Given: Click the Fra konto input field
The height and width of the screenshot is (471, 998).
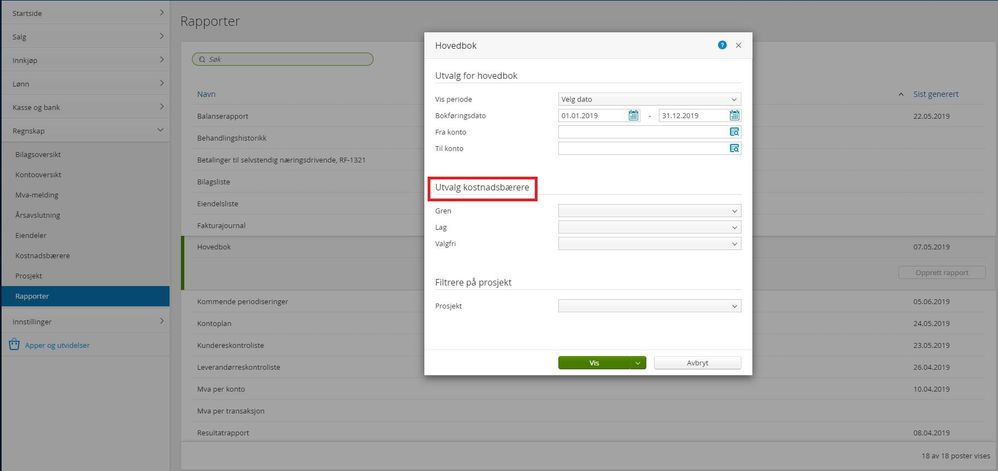Looking at the screenshot, I should click(643, 132).
